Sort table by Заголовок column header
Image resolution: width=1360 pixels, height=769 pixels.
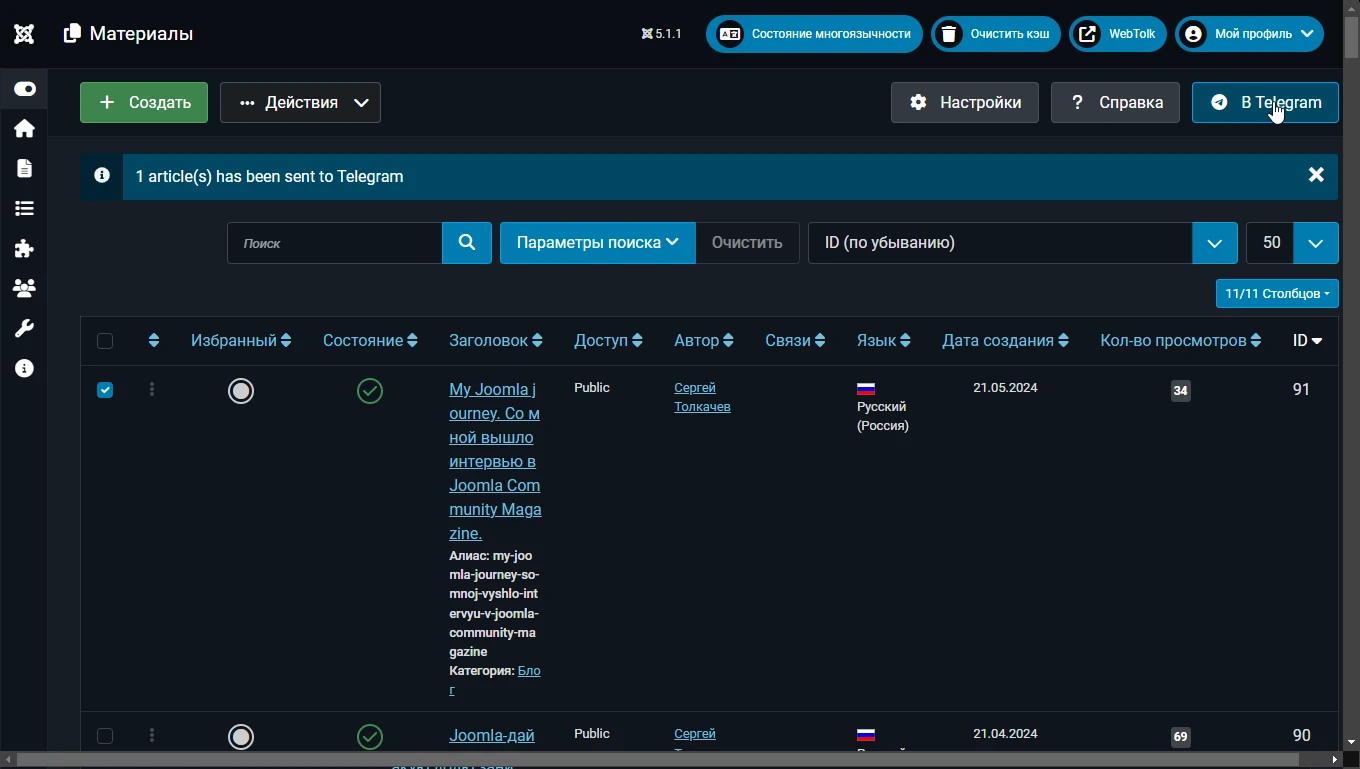[x=495, y=341]
